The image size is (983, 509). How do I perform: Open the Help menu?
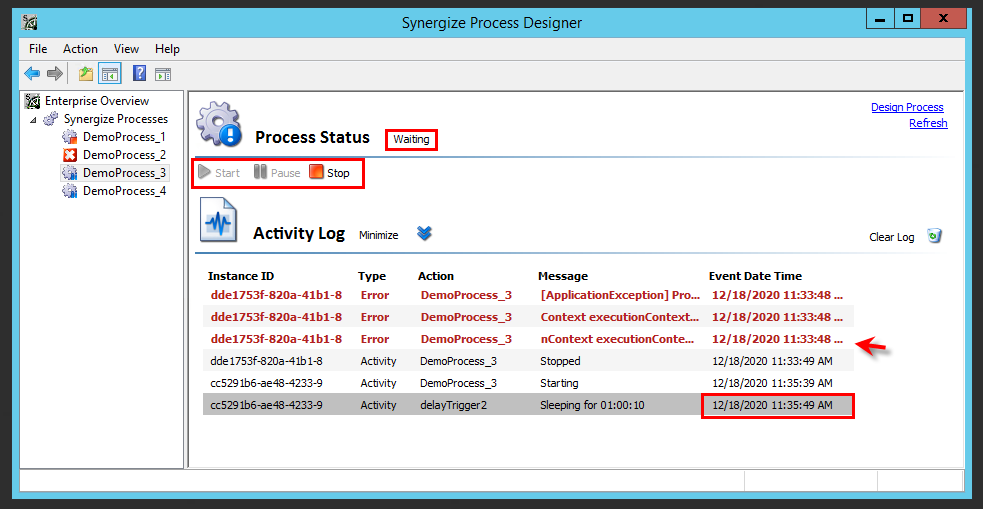[167, 49]
